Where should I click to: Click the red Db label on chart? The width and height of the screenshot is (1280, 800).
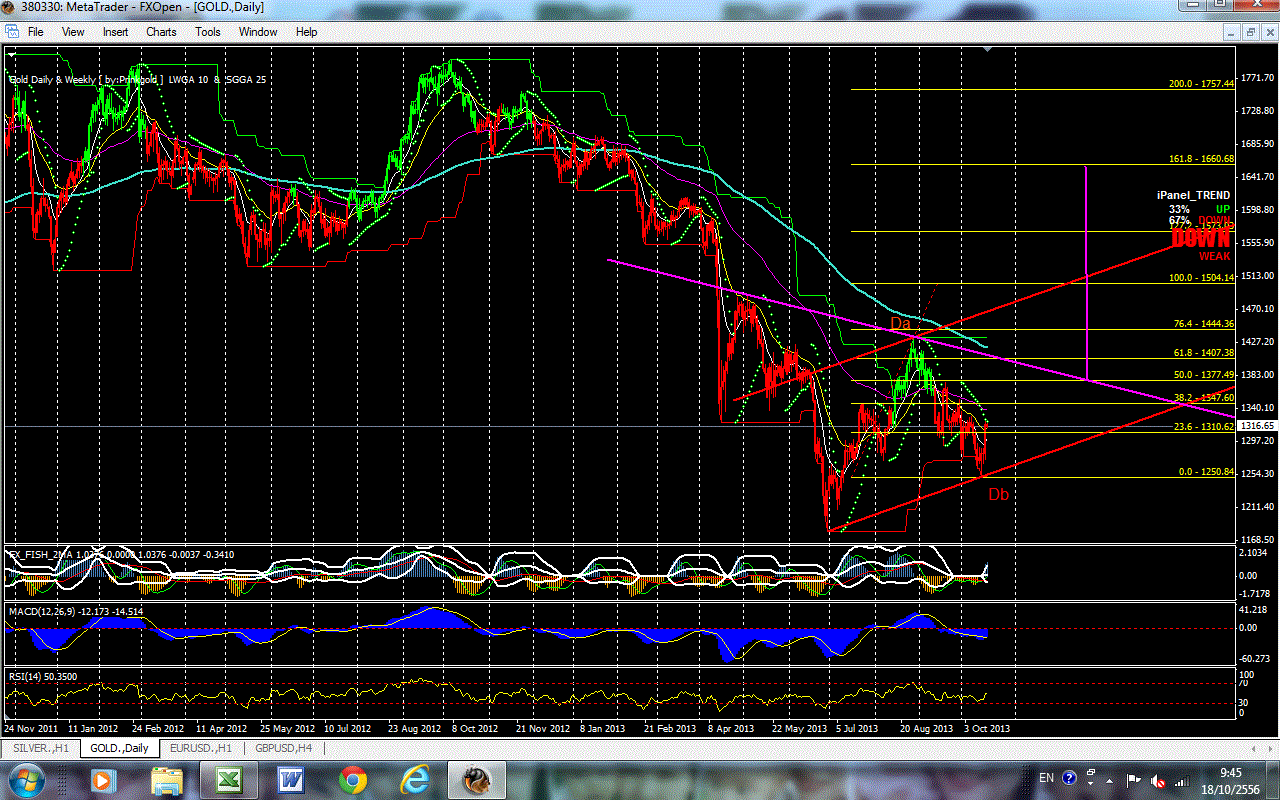click(998, 494)
